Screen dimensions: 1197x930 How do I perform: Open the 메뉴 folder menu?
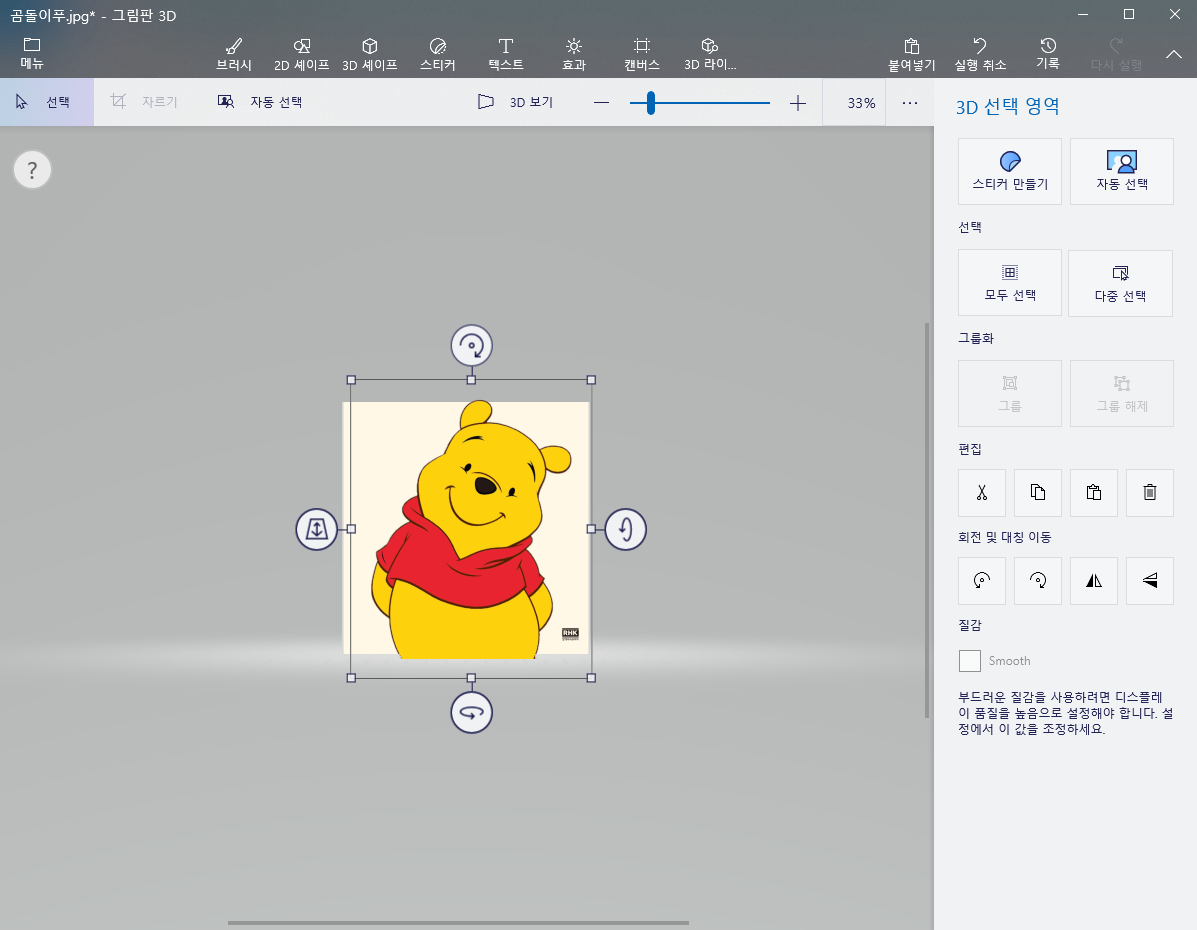32,53
